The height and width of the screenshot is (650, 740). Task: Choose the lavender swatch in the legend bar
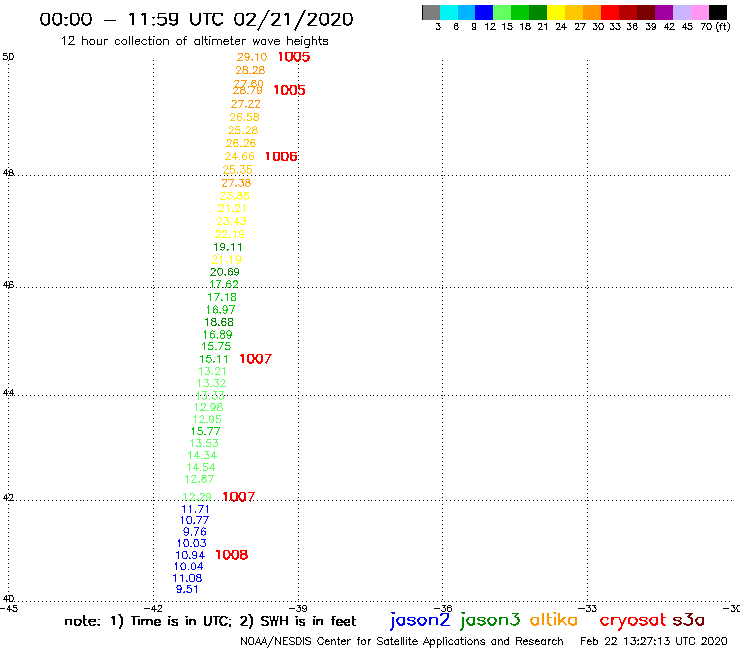(x=682, y=13)
